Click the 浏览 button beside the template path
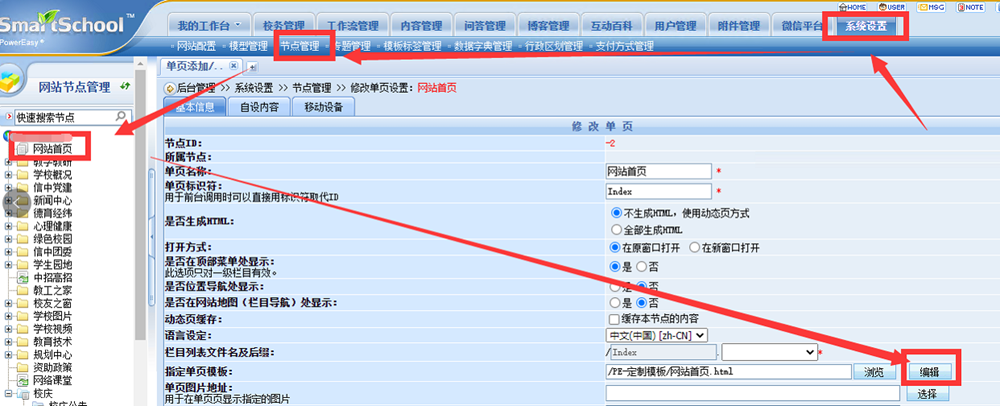This screenshot has height=406, width=1000. 874,371
